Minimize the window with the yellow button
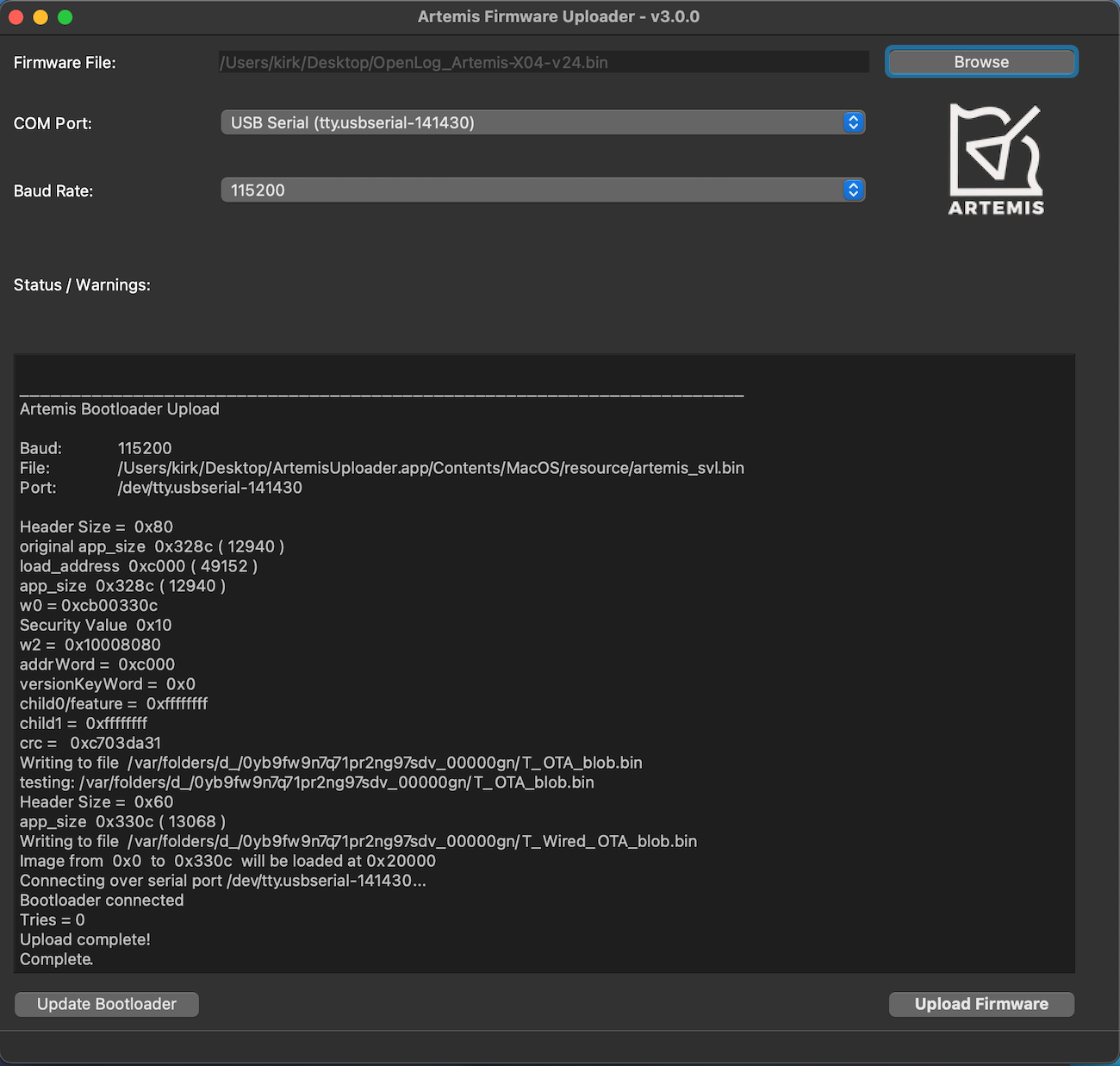 40,16
